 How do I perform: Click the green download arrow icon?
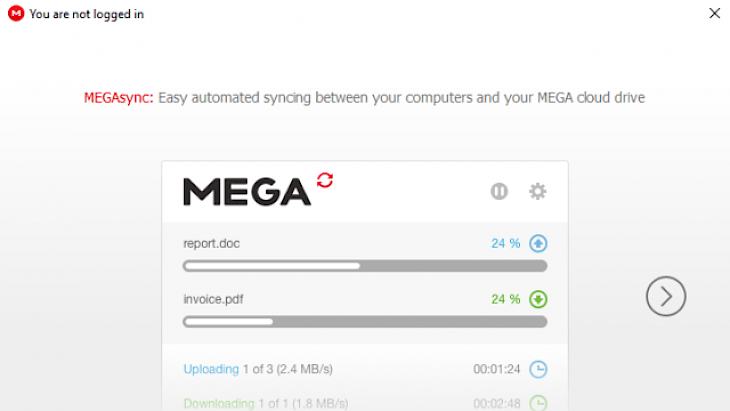tap(538, 299)
